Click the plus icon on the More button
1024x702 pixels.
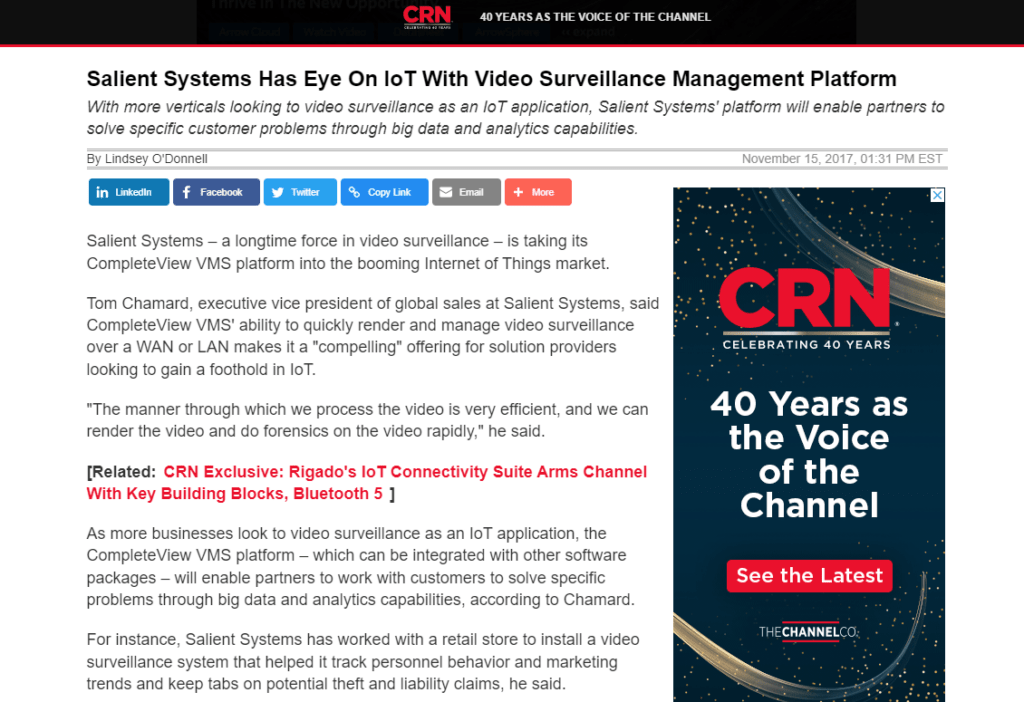tap(518, 192)
